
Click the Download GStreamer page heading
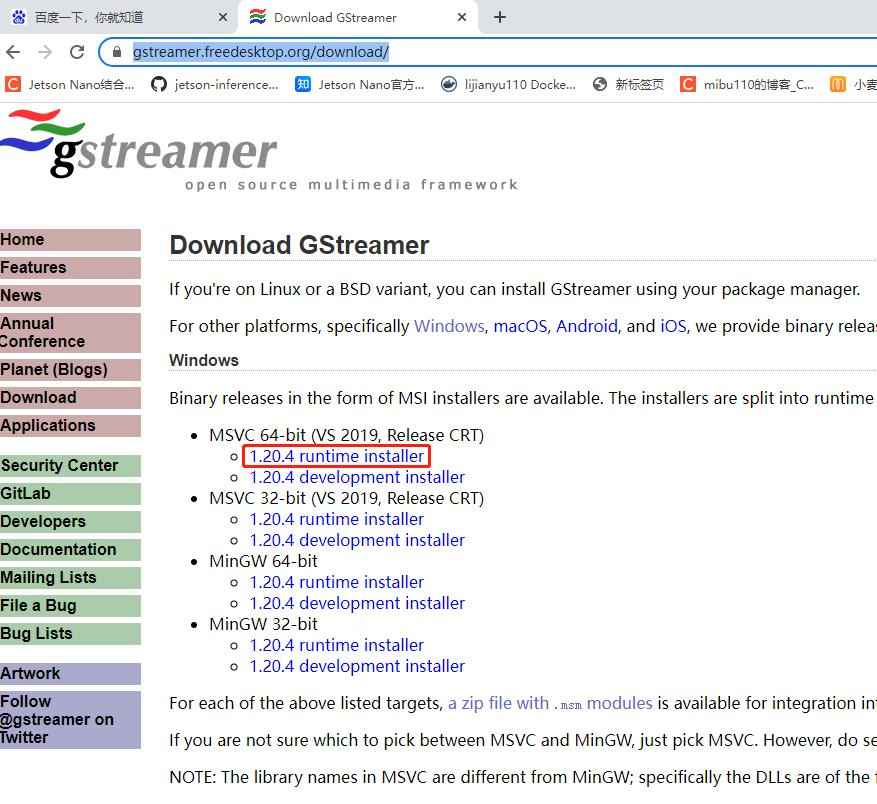299,245
